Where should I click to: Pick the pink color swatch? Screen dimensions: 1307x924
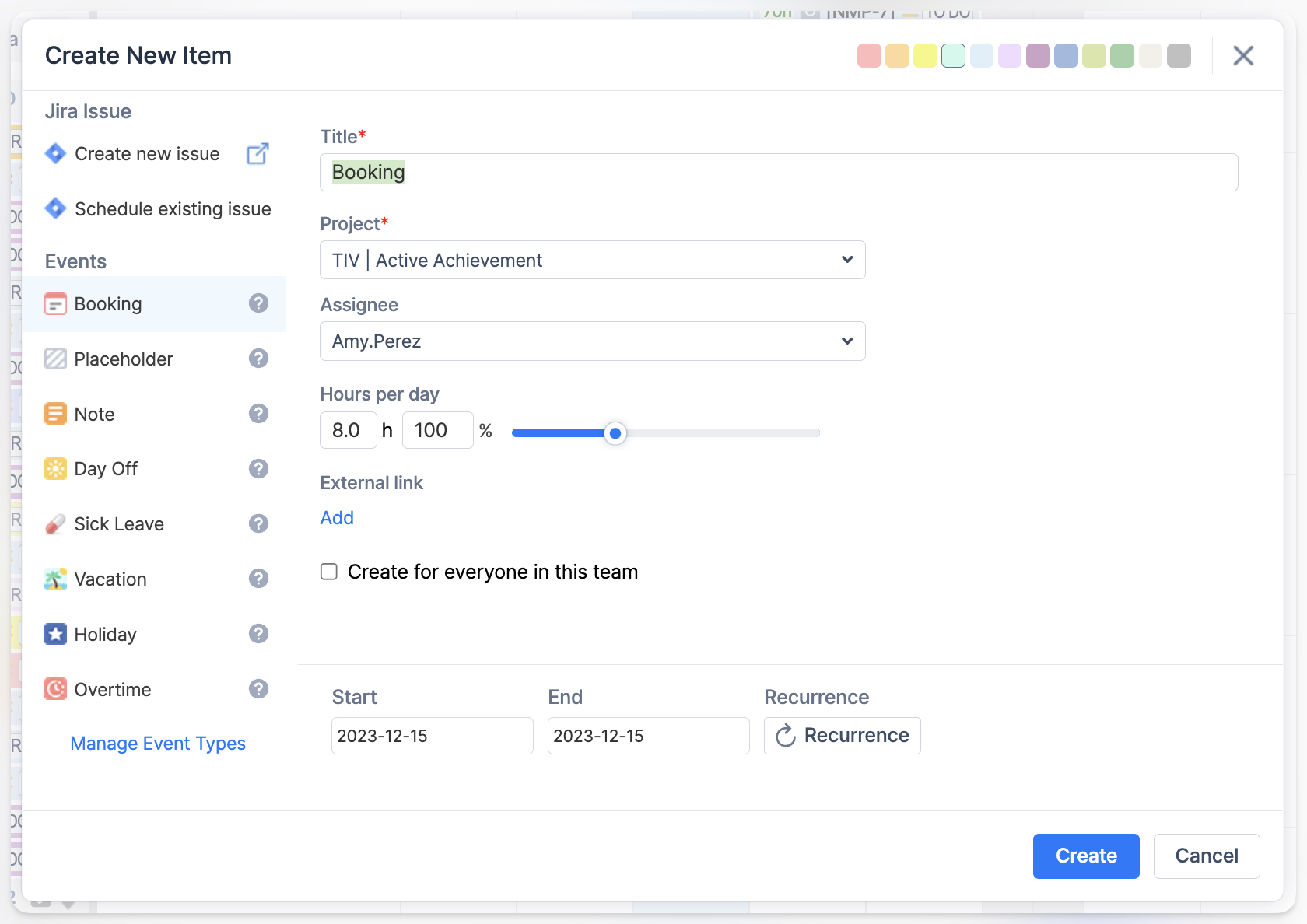point(869,56)
